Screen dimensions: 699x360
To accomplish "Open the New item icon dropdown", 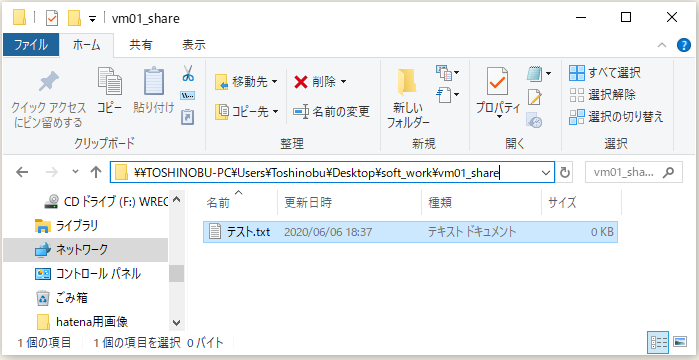I will click(x=447, y=73).
